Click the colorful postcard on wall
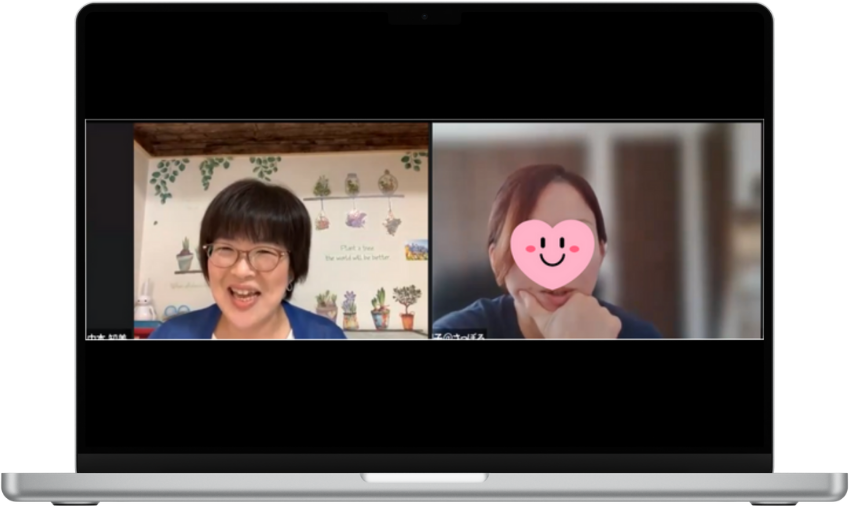 (416, 250)
